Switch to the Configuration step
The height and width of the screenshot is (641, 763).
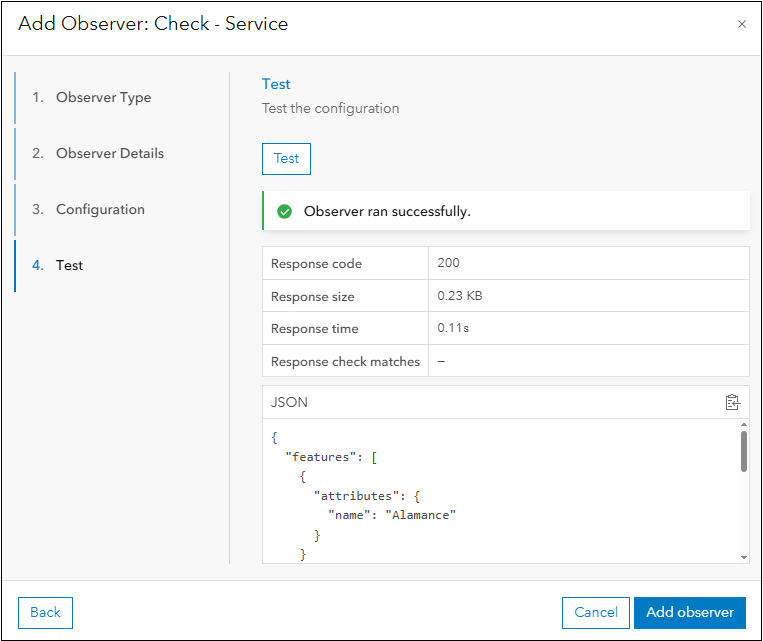pyautogui.click(x=100, y=210)
